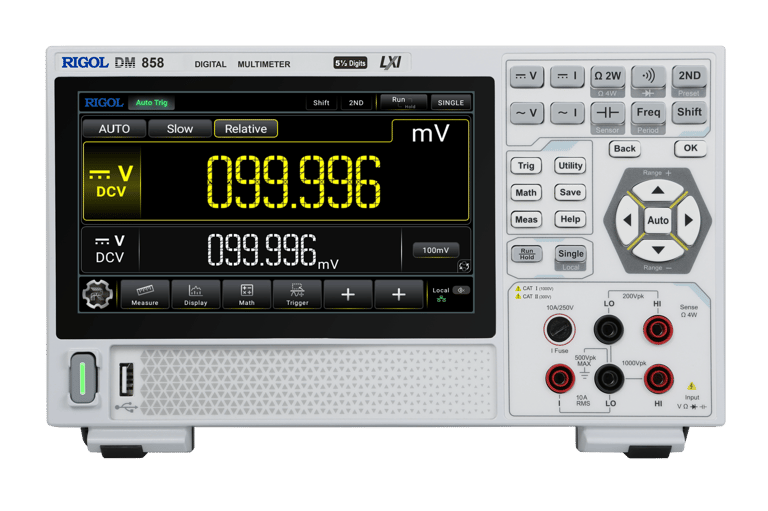Screen dimensions: 768x511
Task: Click the Help menu key
Action: coord(570,219)
